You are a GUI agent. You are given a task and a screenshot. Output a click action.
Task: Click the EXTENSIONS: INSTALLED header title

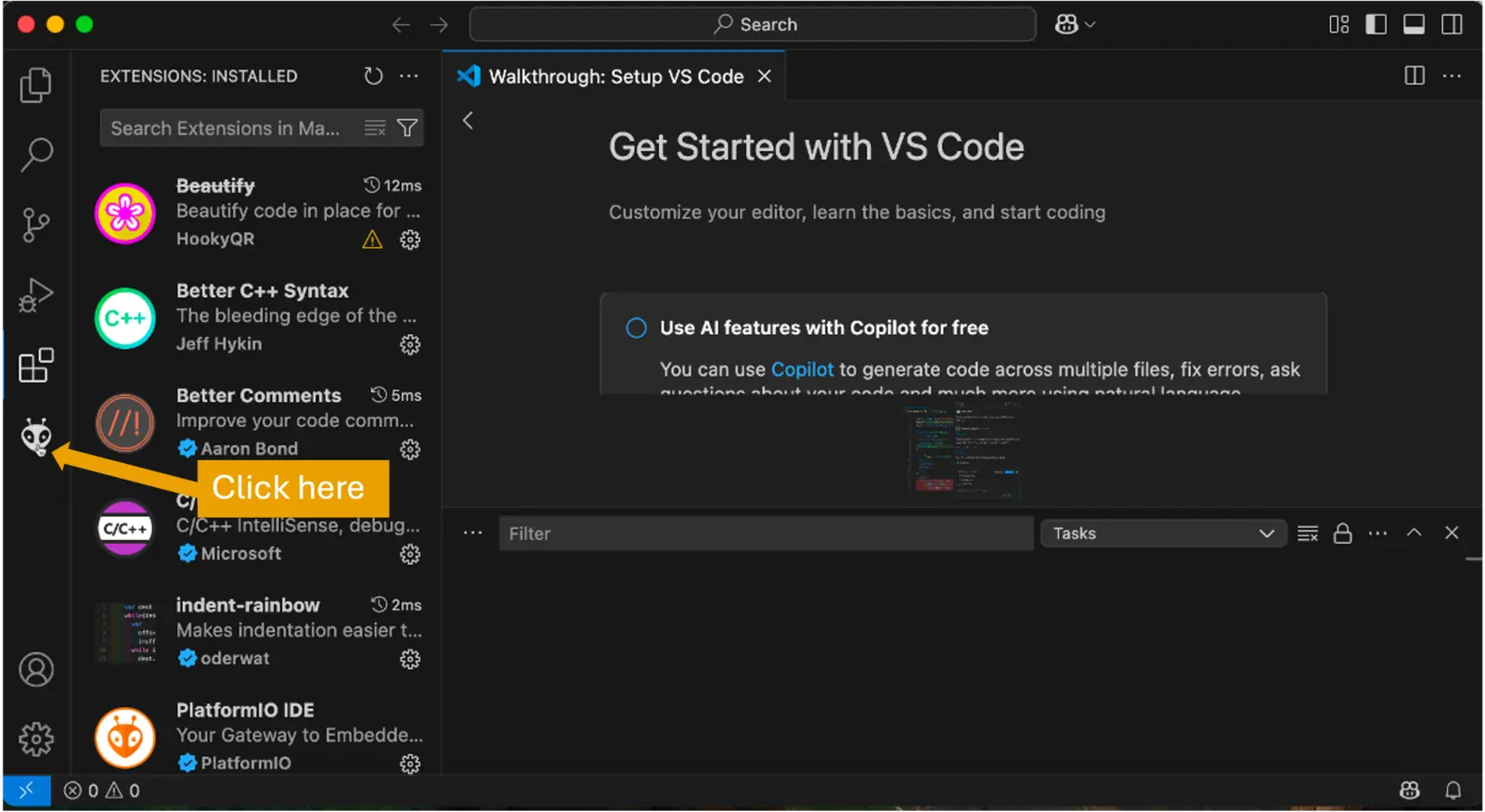point(199,76)
